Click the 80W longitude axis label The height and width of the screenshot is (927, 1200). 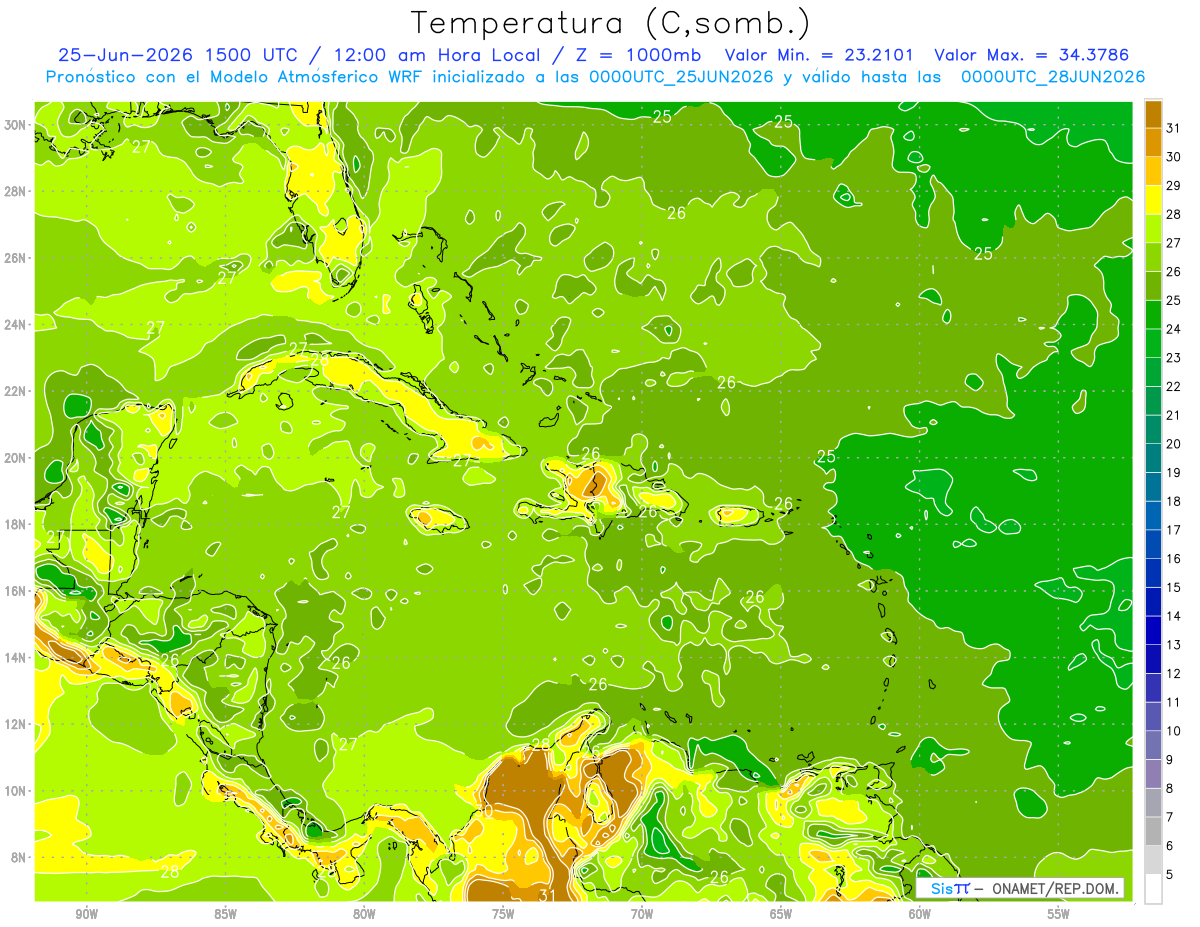coord(364,914)
